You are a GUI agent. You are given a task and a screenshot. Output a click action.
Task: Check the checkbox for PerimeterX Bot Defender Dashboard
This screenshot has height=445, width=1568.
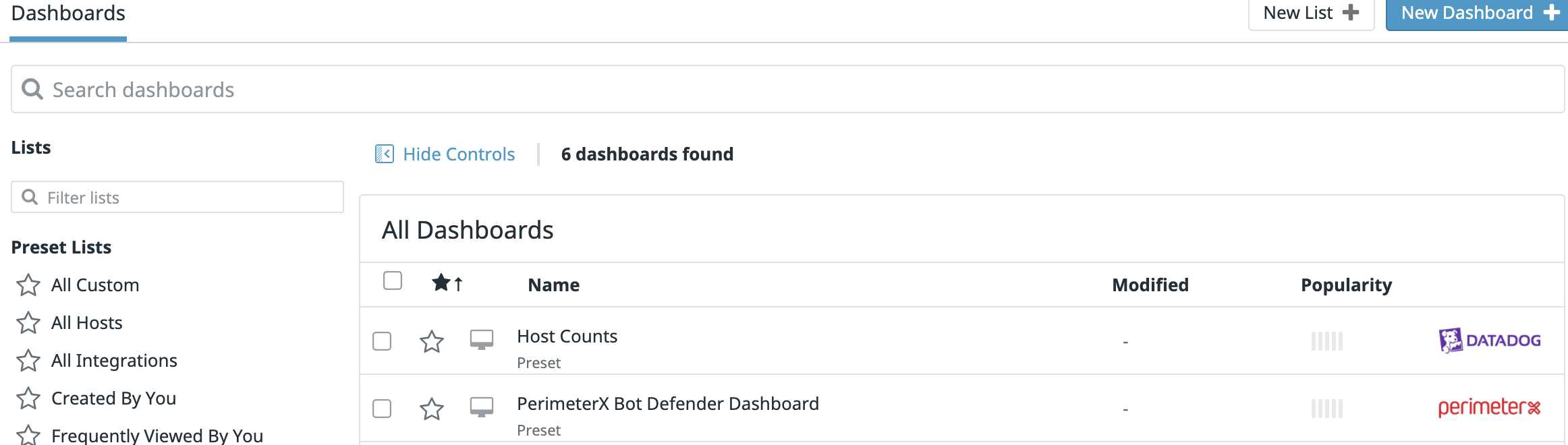tap(382, 409)
